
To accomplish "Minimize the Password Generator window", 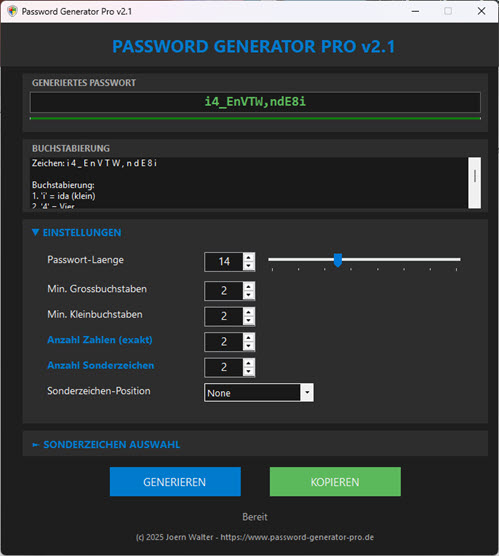I will 416,11.
